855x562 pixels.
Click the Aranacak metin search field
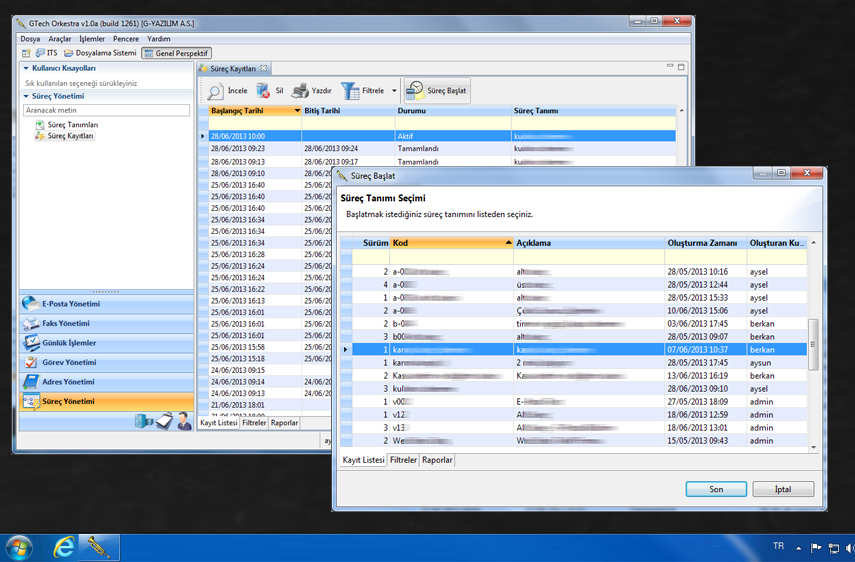coord(106,111)
